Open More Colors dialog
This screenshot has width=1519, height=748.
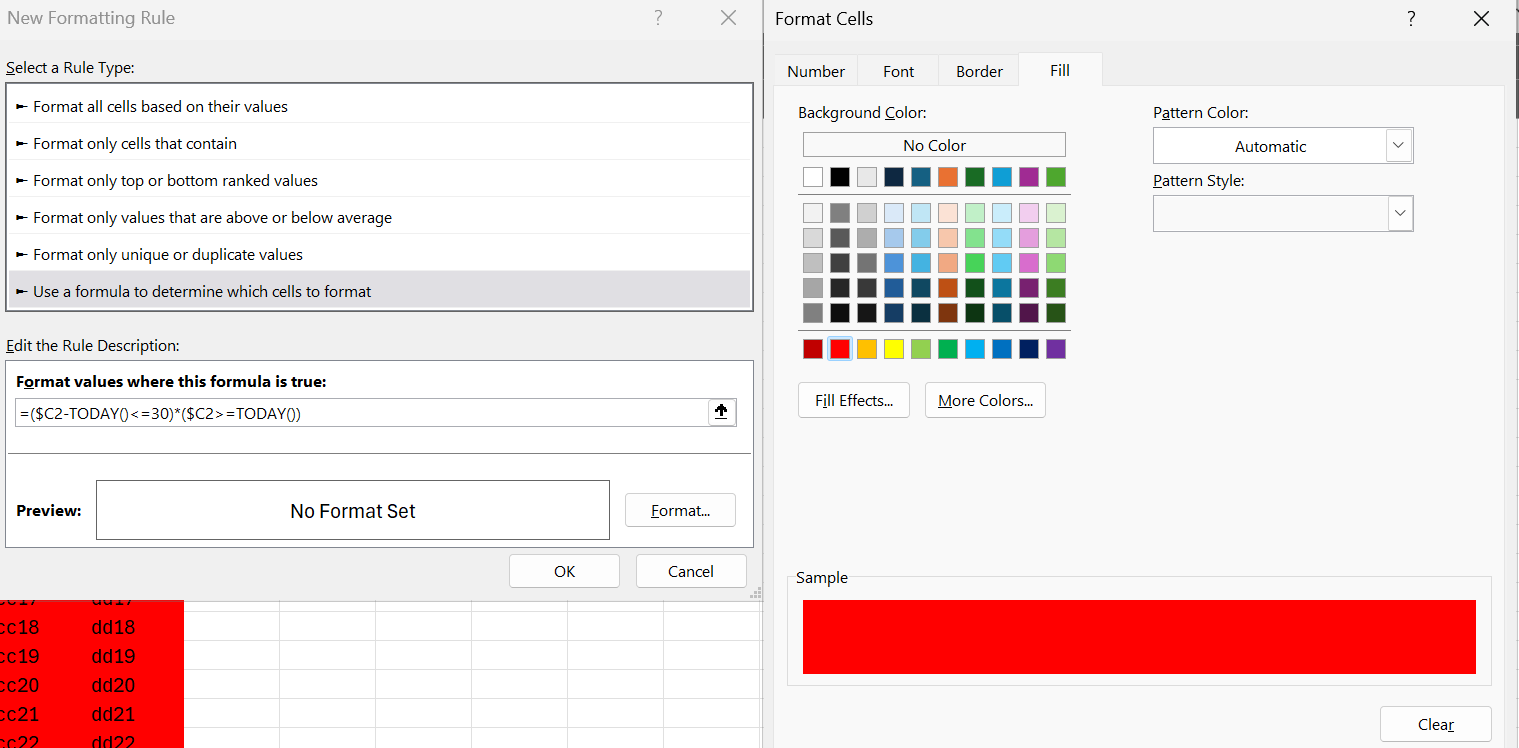(x=985, y=400)
